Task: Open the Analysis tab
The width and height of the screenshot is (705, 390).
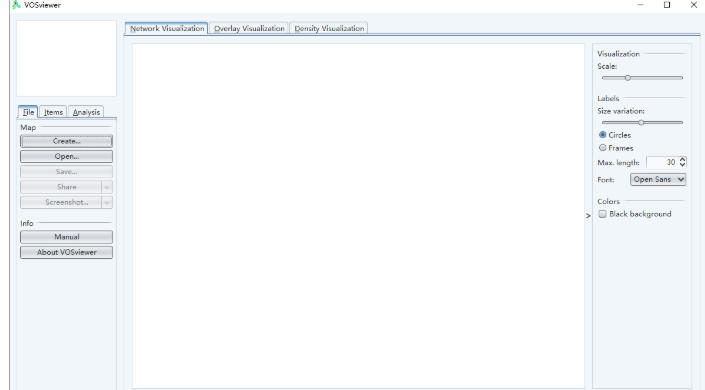Action: [86, 112]
